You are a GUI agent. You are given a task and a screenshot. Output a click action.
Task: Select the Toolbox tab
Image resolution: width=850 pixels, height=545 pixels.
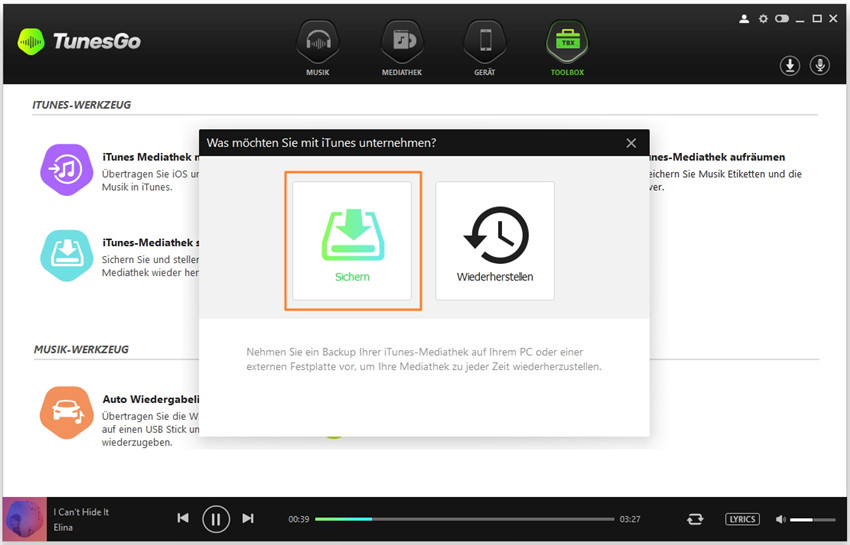(567, 49)
